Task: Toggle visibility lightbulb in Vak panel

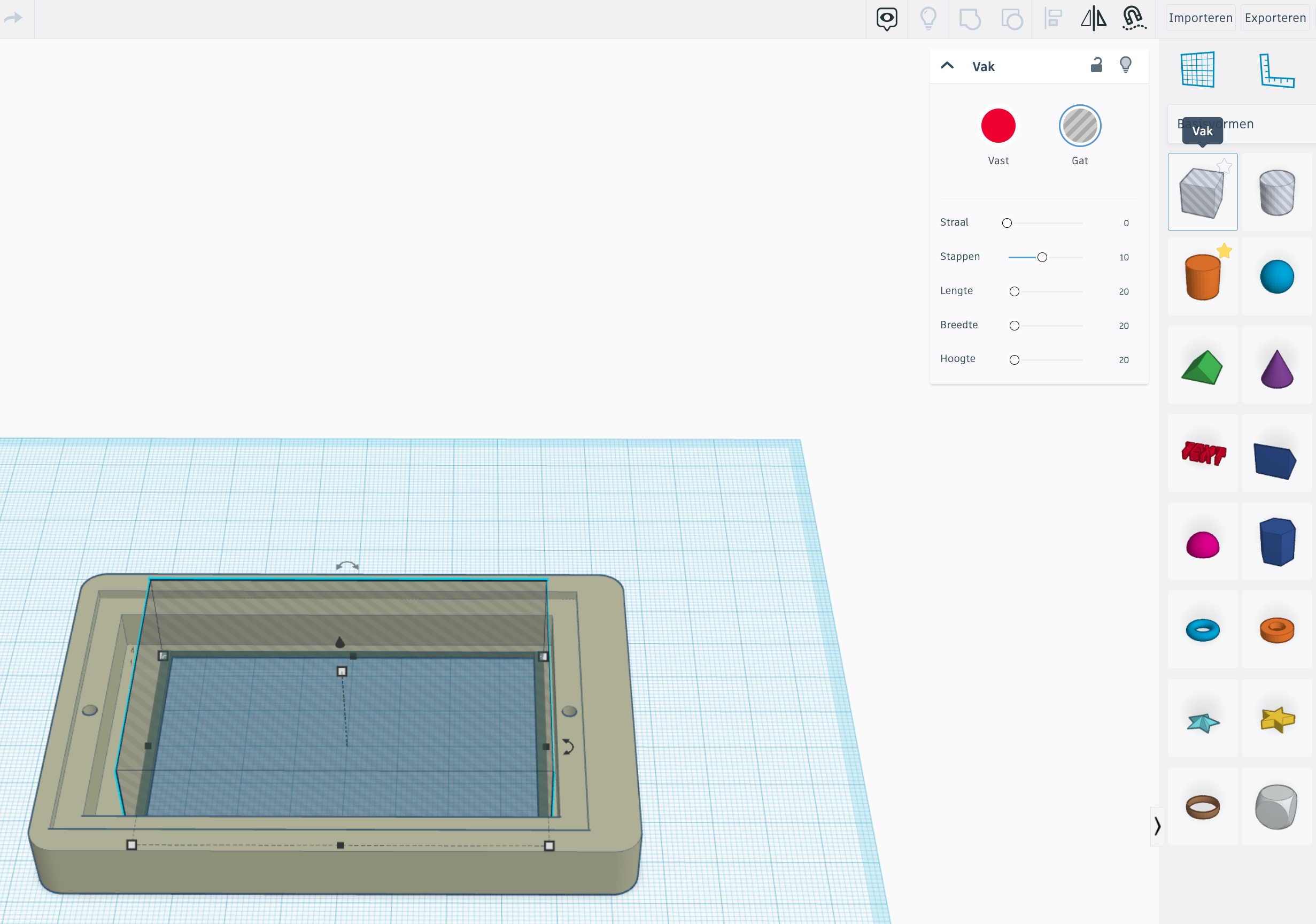Action: coord(1126,65)
